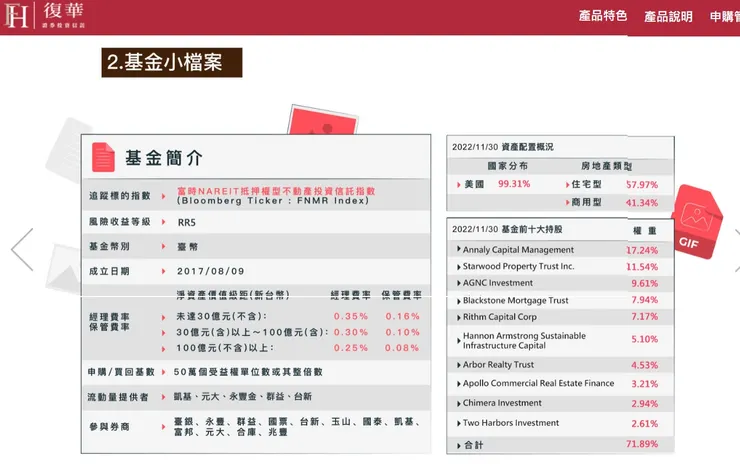Click the Bloomberg Ticker FNMR Index text

(x=273, y=201)
